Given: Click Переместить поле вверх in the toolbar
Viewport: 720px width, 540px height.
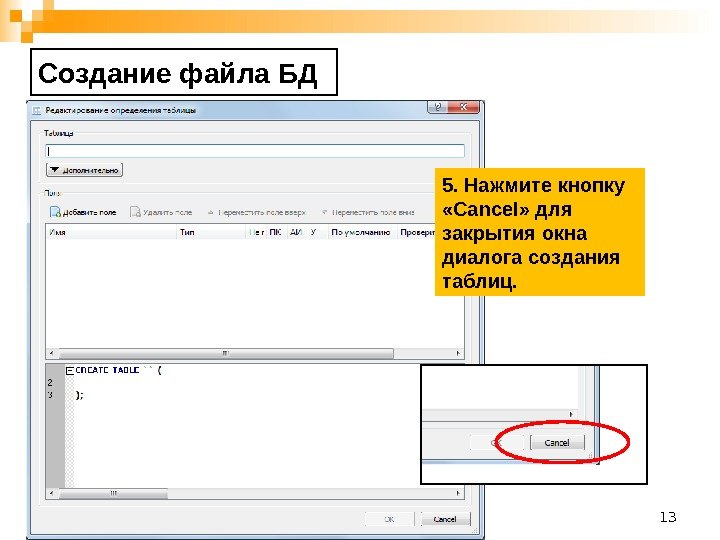Looking at the screenshot, I should 257,212.
